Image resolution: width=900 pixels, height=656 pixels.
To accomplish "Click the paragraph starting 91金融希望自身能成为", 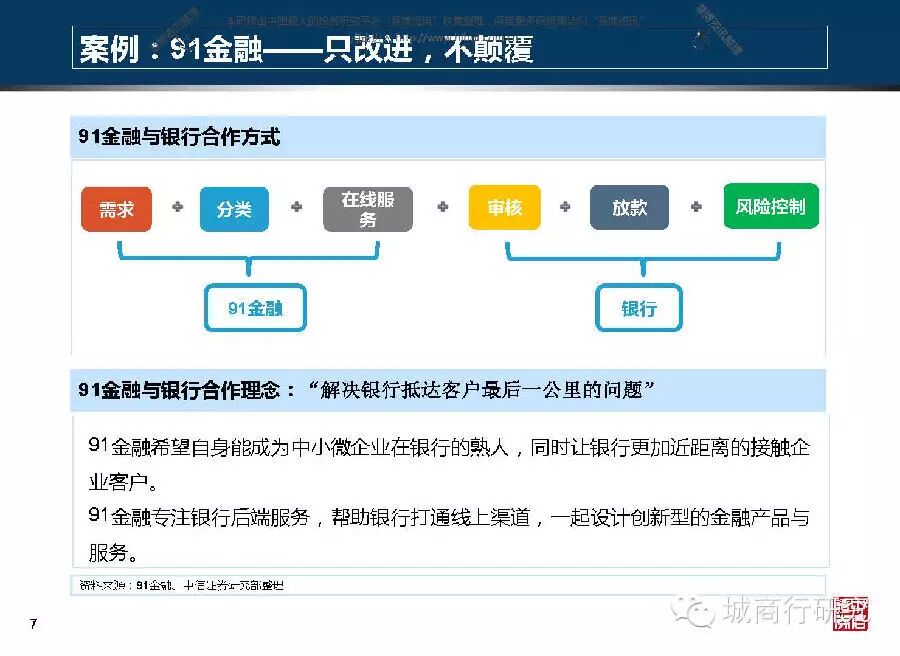I will [x=449, y=464].
